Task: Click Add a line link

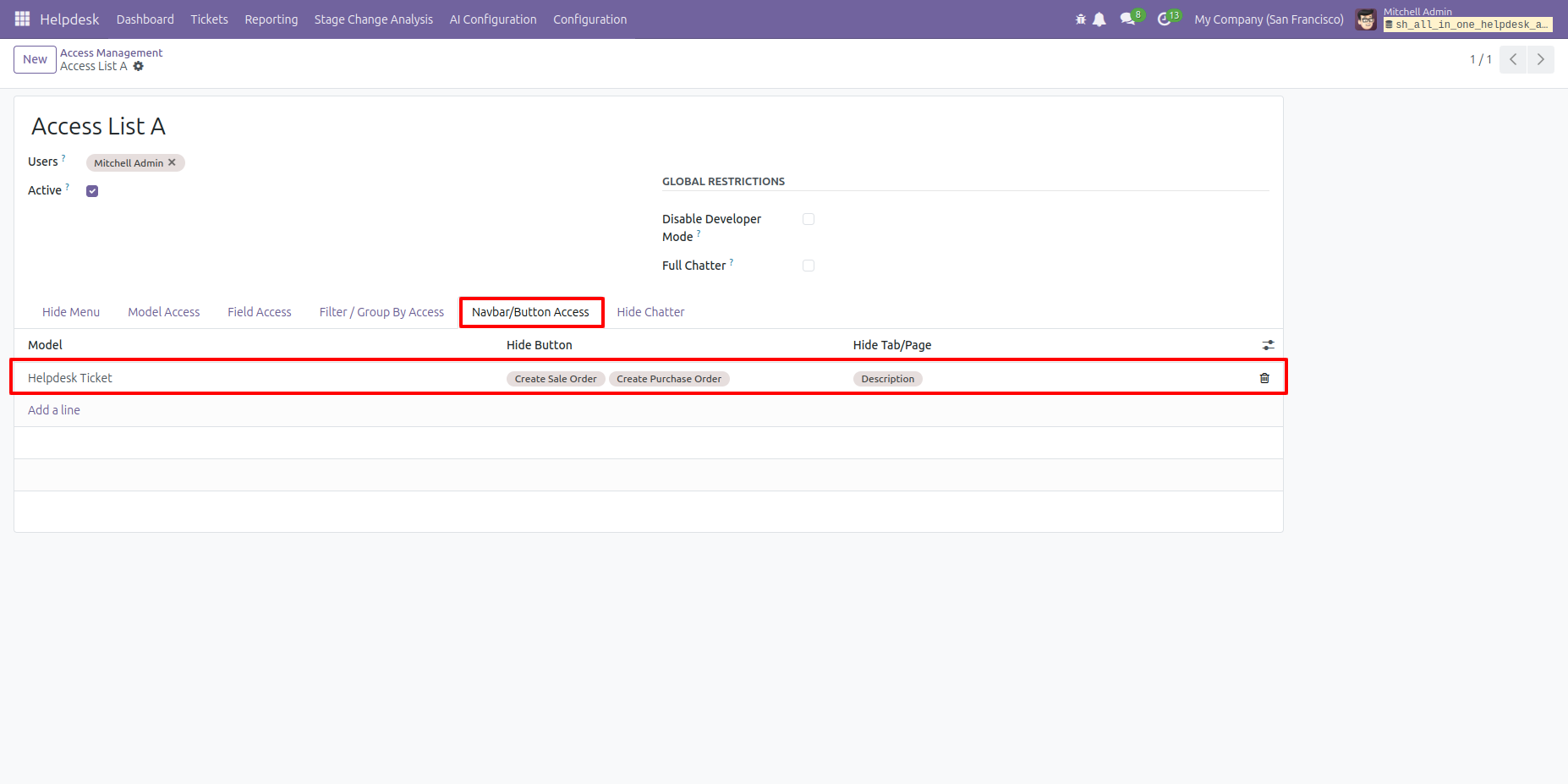Action: tap(54, 410)
